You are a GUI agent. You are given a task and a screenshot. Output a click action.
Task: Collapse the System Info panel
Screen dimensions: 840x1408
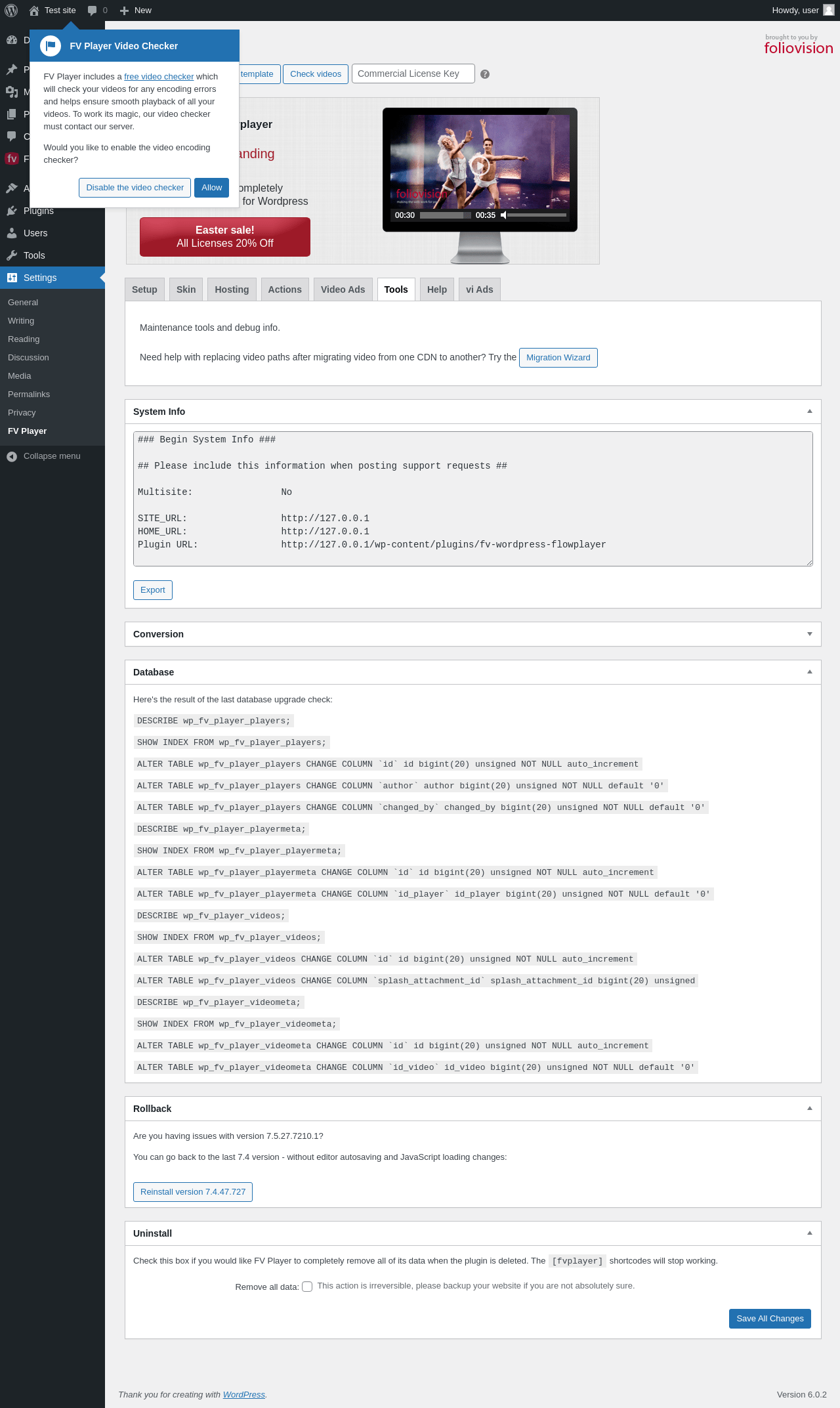[810, 412]
